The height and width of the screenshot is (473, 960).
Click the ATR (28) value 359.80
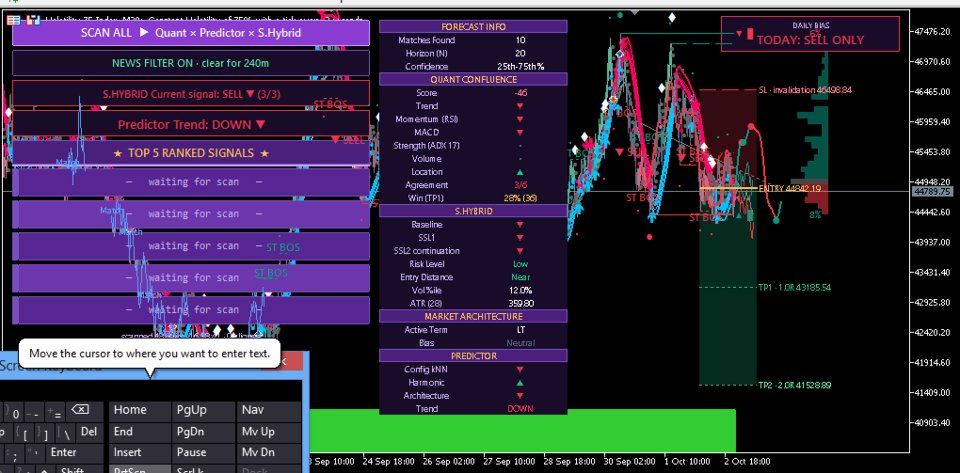pyautogui.click(x=520, y=304)
